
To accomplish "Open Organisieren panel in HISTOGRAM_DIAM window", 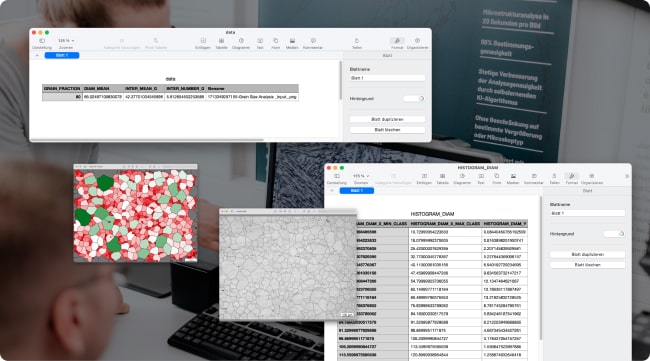I will point(592,179).
